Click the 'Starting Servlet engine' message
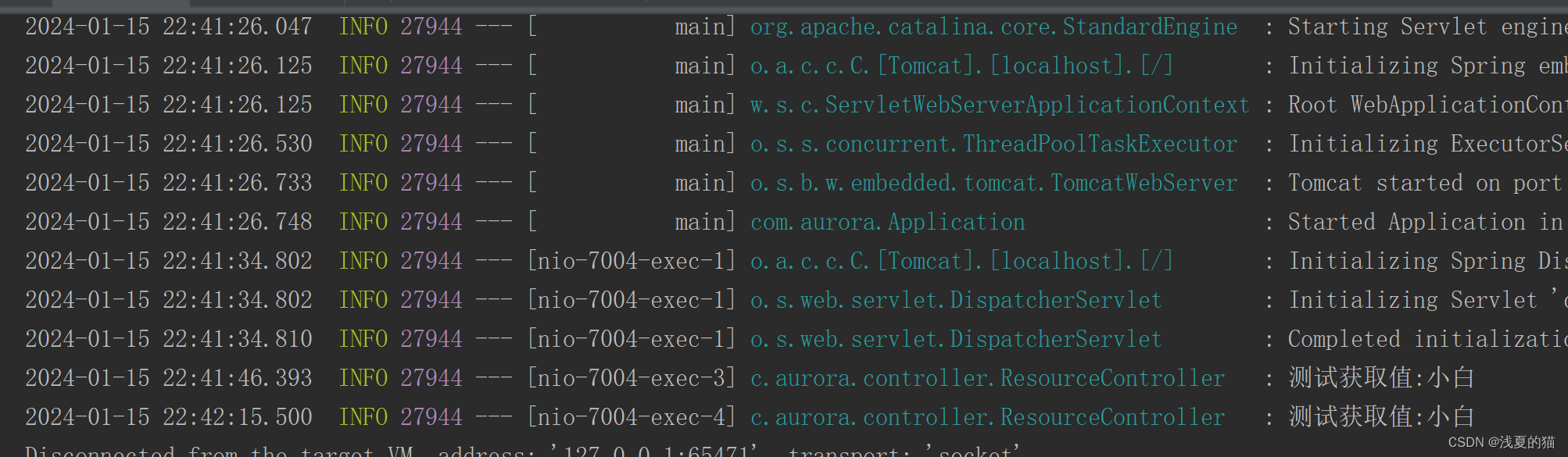This screenshot has height=457, width=1568. [1427, 27]
